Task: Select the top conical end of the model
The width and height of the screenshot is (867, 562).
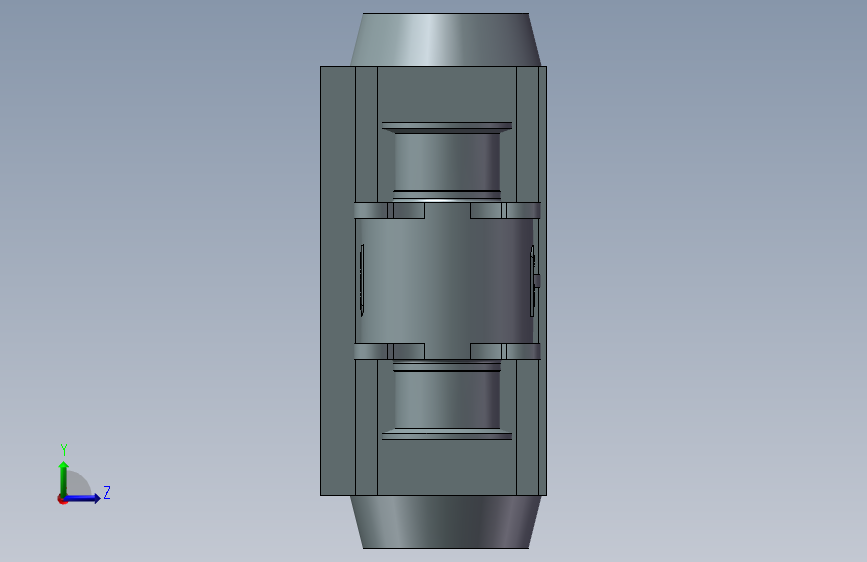Action: (x=446, y=39)
